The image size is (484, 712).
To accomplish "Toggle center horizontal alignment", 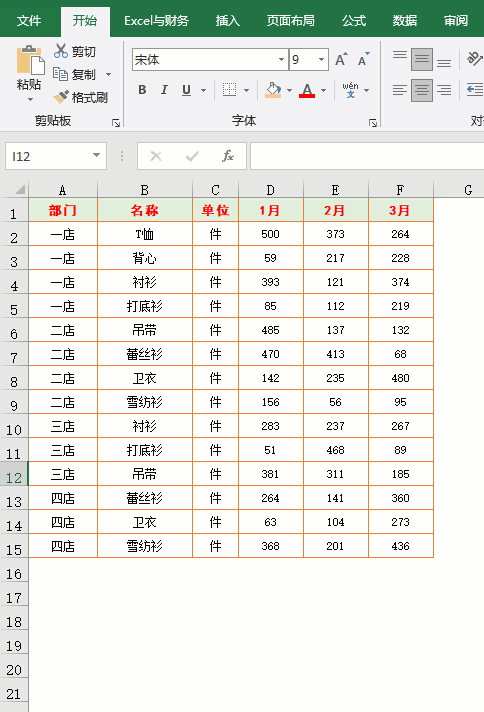I will tap(422, 90).
